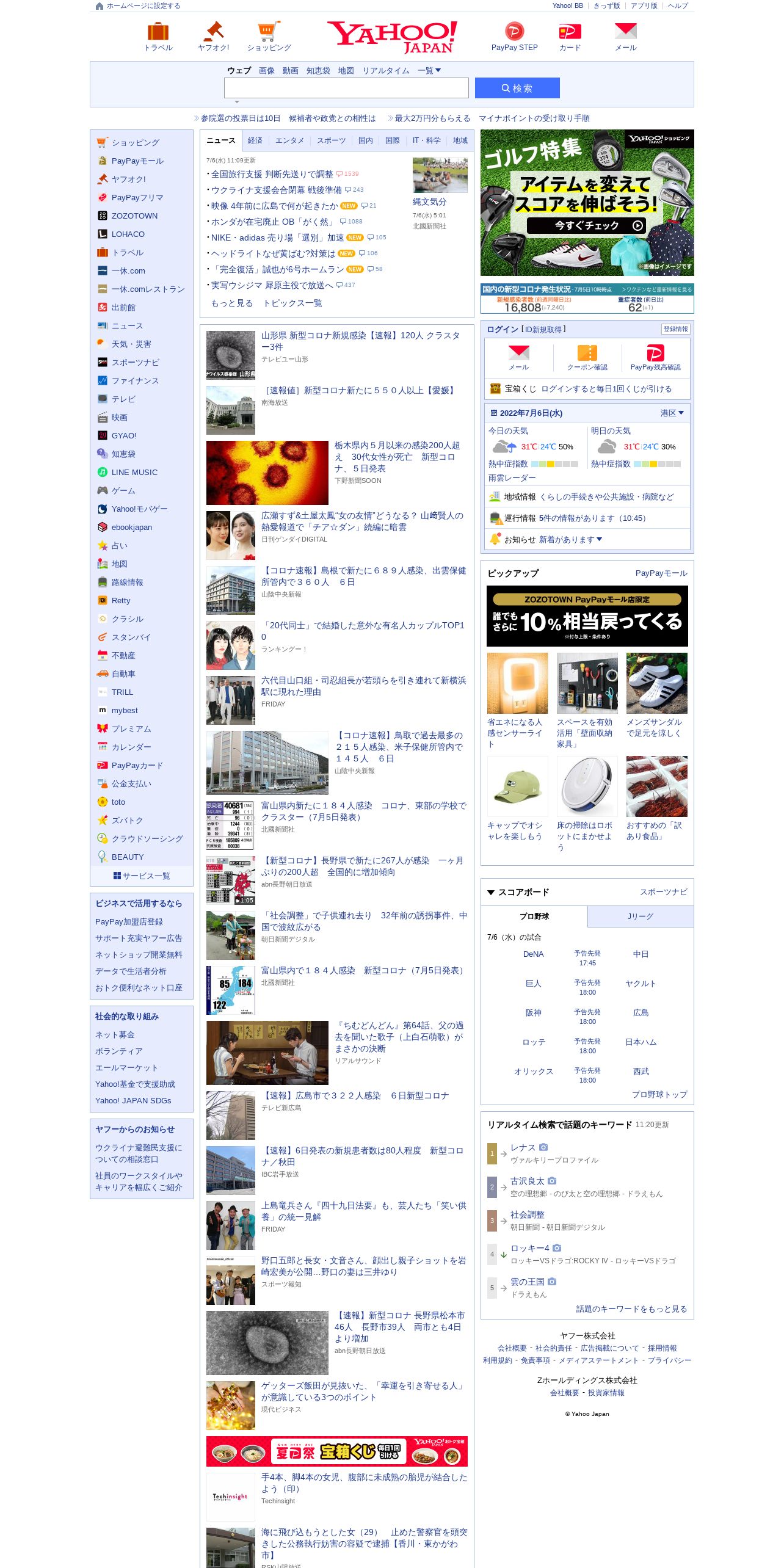This screenshot has width=784, height=1568.
Task: Open 路線情報 in the sidebar
Action: (127, 582)
